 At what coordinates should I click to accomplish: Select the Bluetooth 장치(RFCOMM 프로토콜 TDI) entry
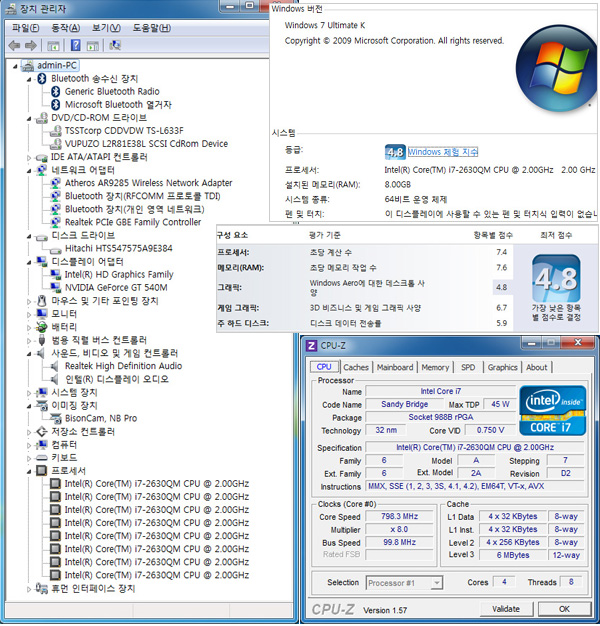pos(143,196)
